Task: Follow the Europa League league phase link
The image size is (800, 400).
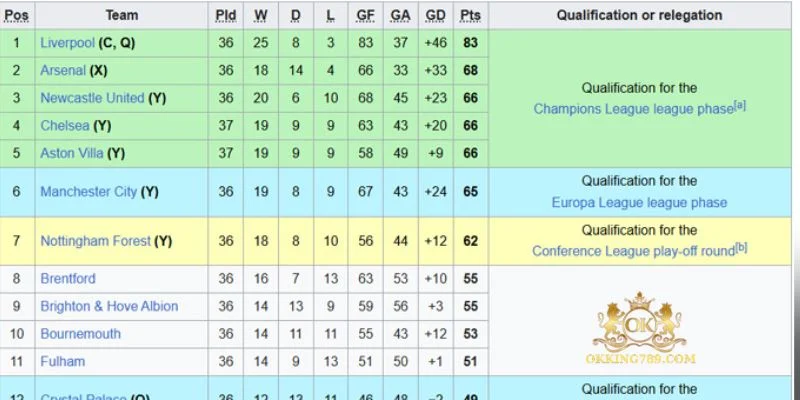Action: click(x=639, y=203)
